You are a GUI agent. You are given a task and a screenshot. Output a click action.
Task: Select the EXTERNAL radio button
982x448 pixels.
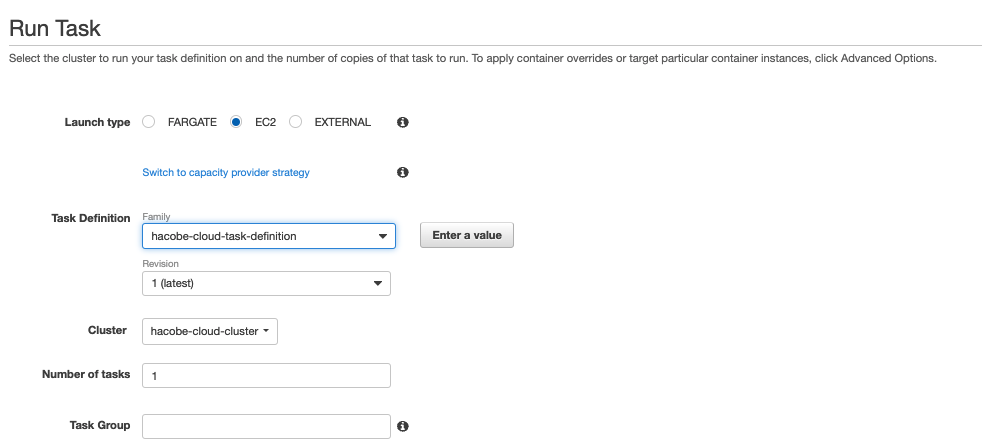coord(296,122)
